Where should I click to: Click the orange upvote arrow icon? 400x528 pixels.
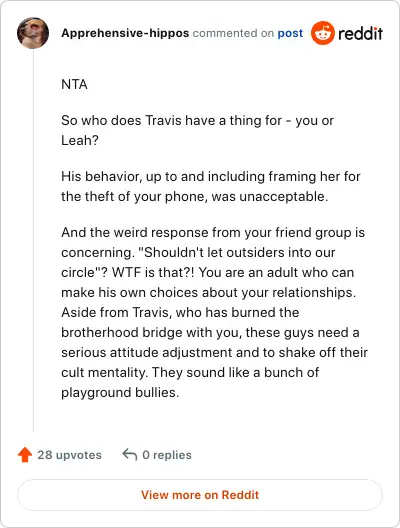[x=25, y=455]
